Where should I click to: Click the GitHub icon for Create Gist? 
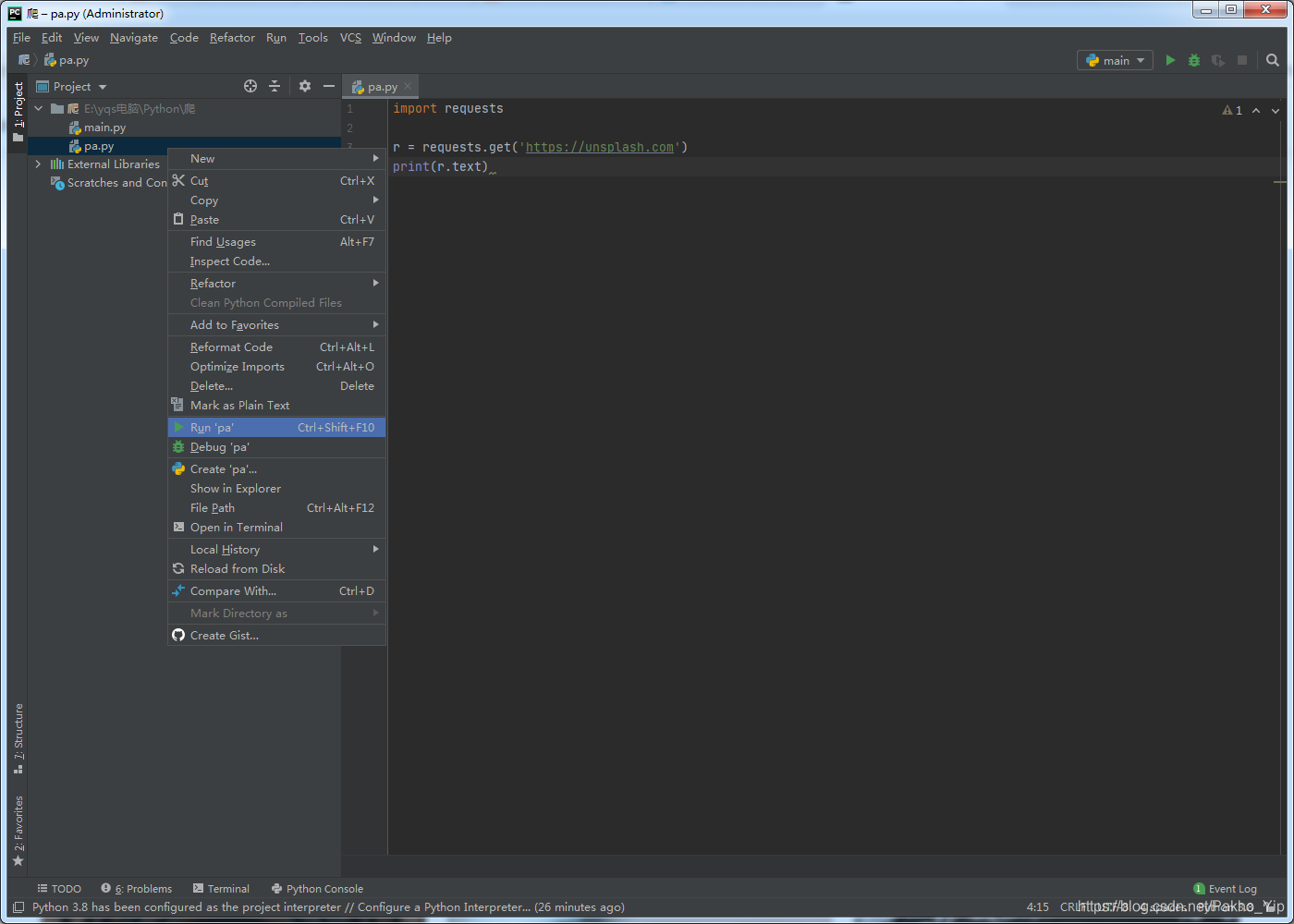coord(178,635)
